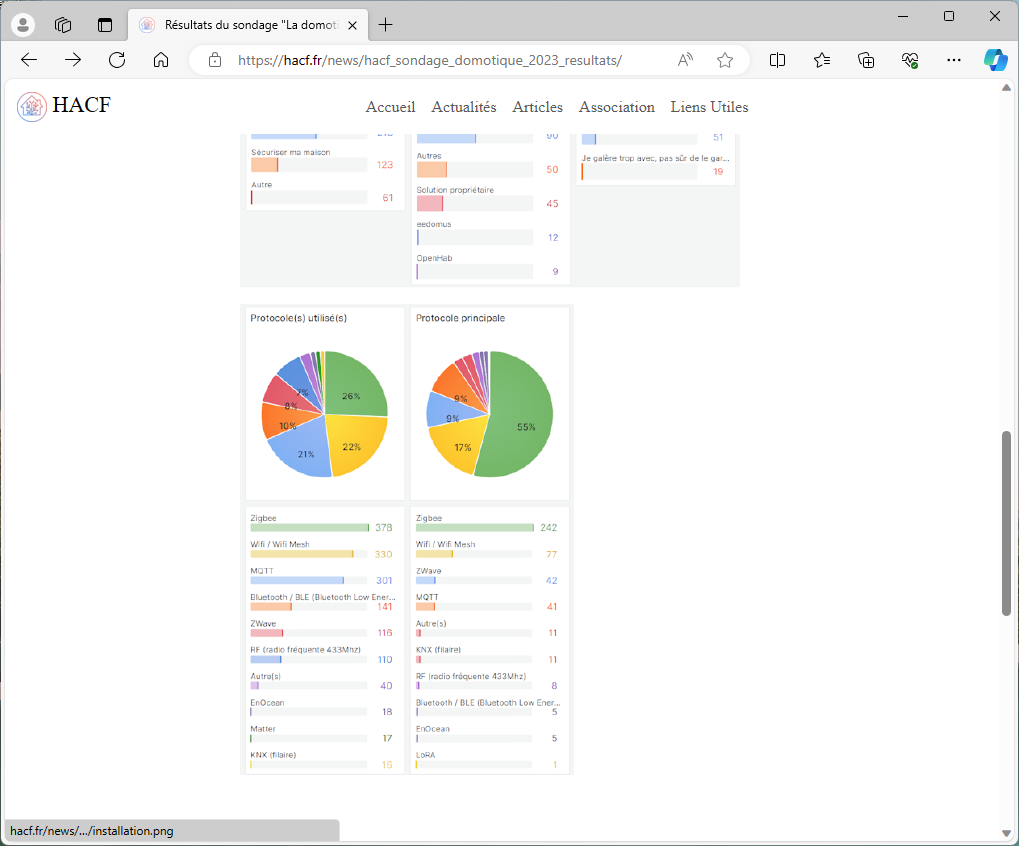Click the browser back arrow
The height and width of the screenshot is (846, 1019).
[29, 60]
